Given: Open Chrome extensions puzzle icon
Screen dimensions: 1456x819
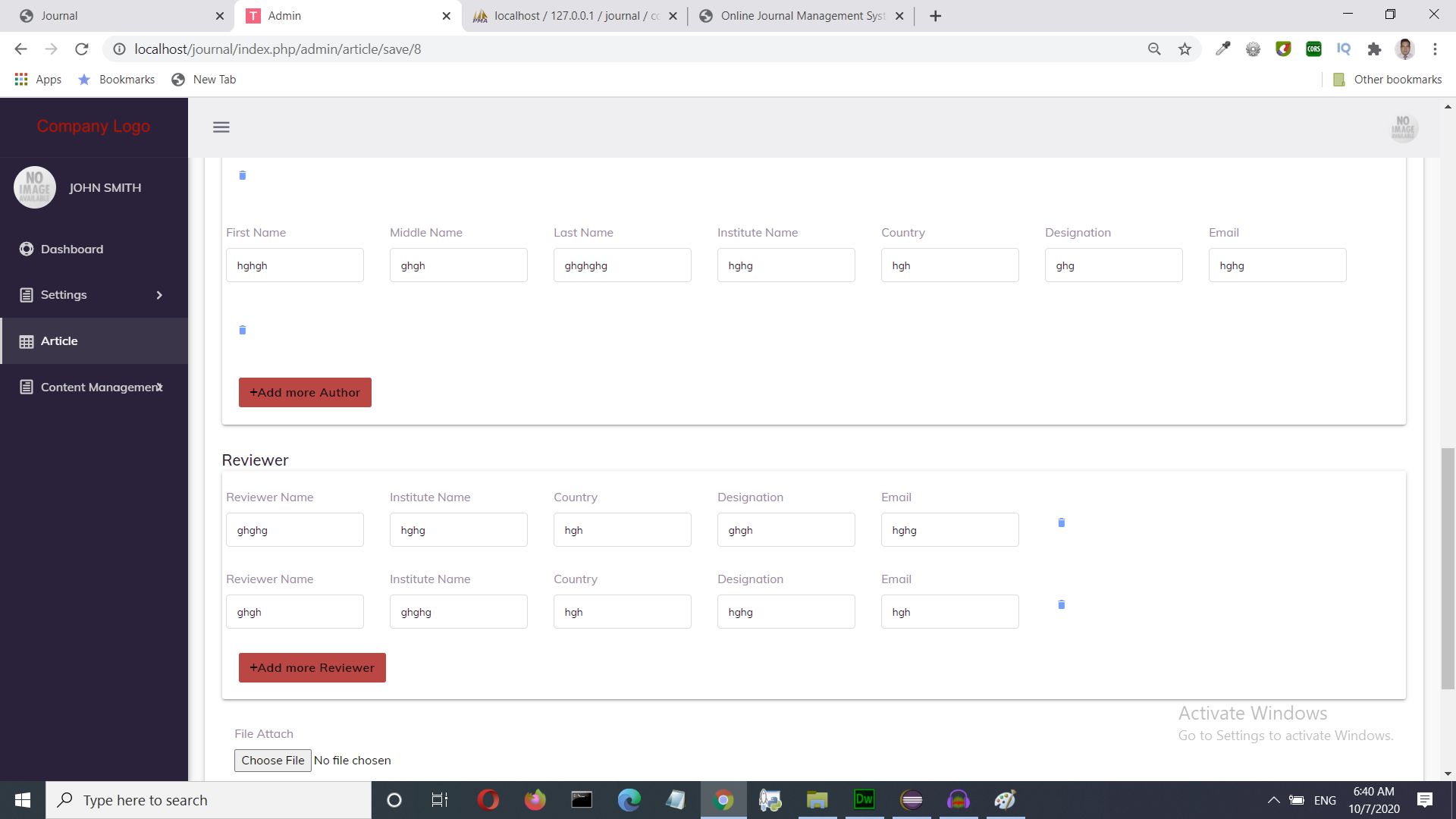Looking at the screenshot, I should 1374,49.
